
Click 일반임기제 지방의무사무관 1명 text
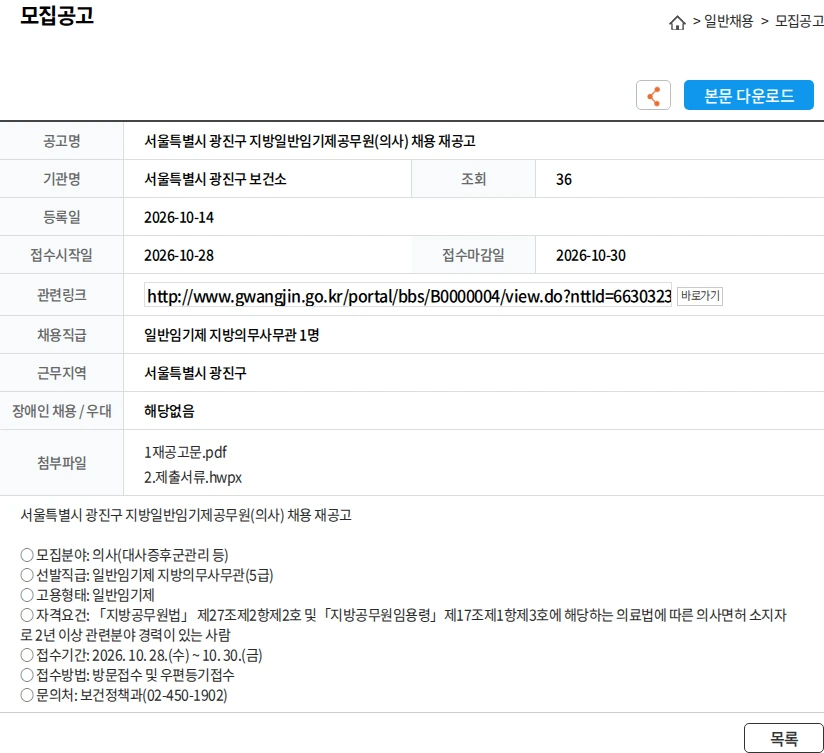231,335
